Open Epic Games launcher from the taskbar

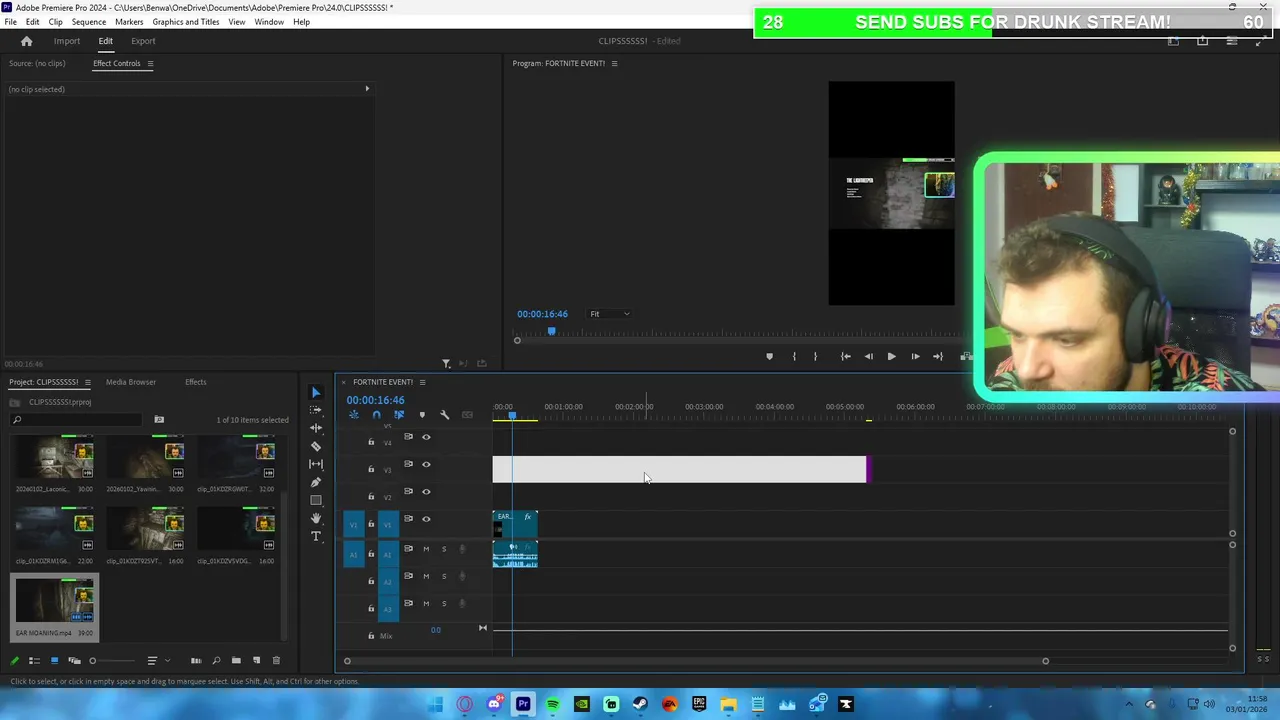pyautogui.click(x=699, y=704)
